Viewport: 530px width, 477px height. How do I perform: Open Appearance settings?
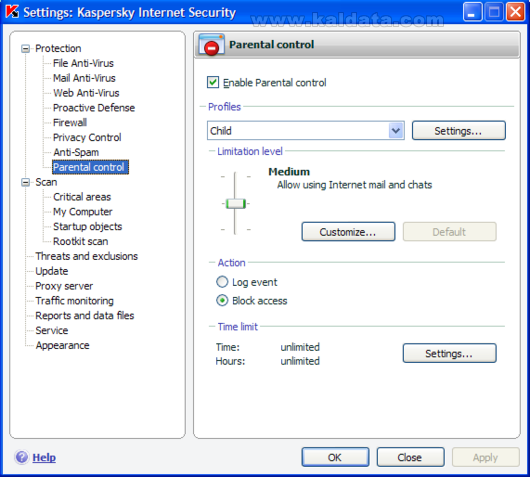(63, 345)
